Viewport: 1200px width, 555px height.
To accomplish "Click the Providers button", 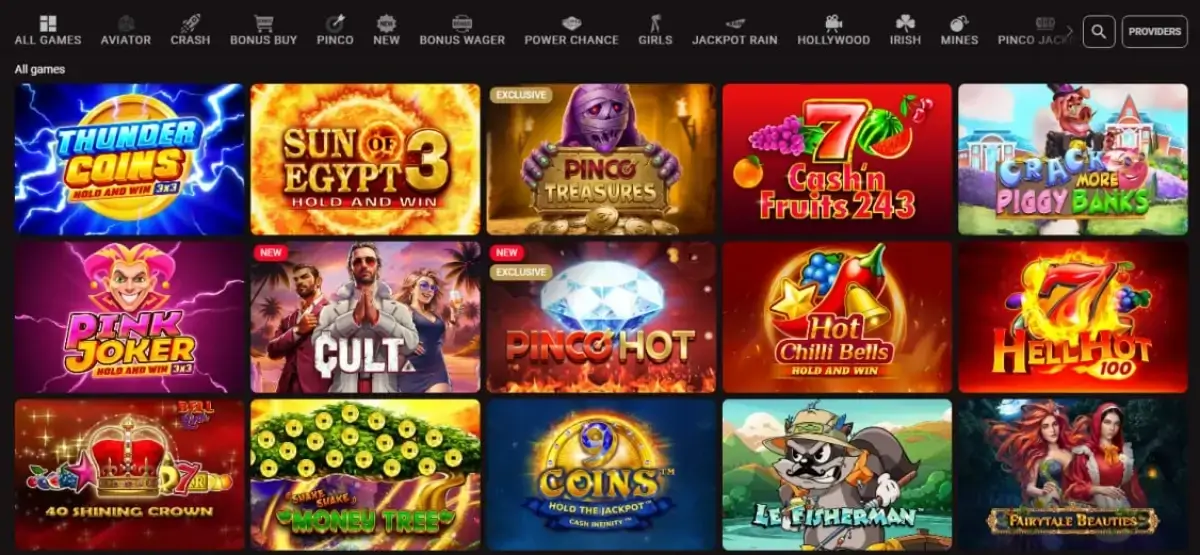I will (x=1155, y=32).
